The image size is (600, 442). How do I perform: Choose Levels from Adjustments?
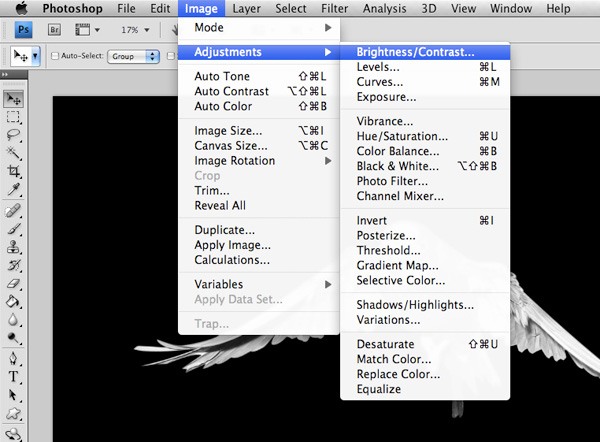[x=425, y=67]
